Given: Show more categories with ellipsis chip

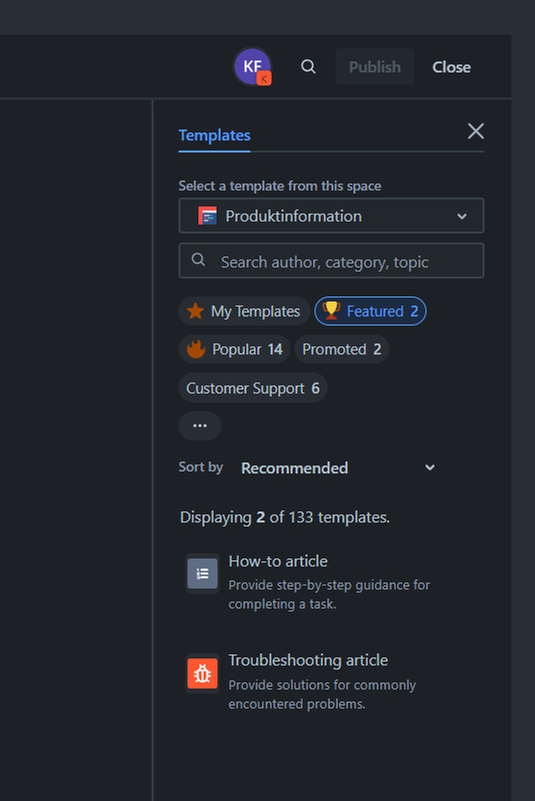Looking at the screenshot, I should [x=200, y=426].
